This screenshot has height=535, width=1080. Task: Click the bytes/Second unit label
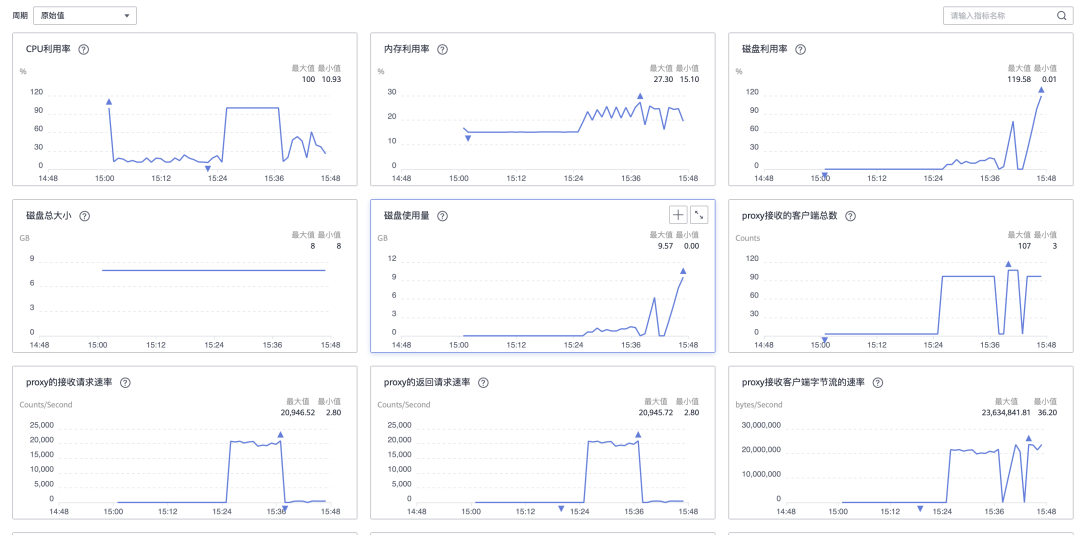(x=759, y=405)
